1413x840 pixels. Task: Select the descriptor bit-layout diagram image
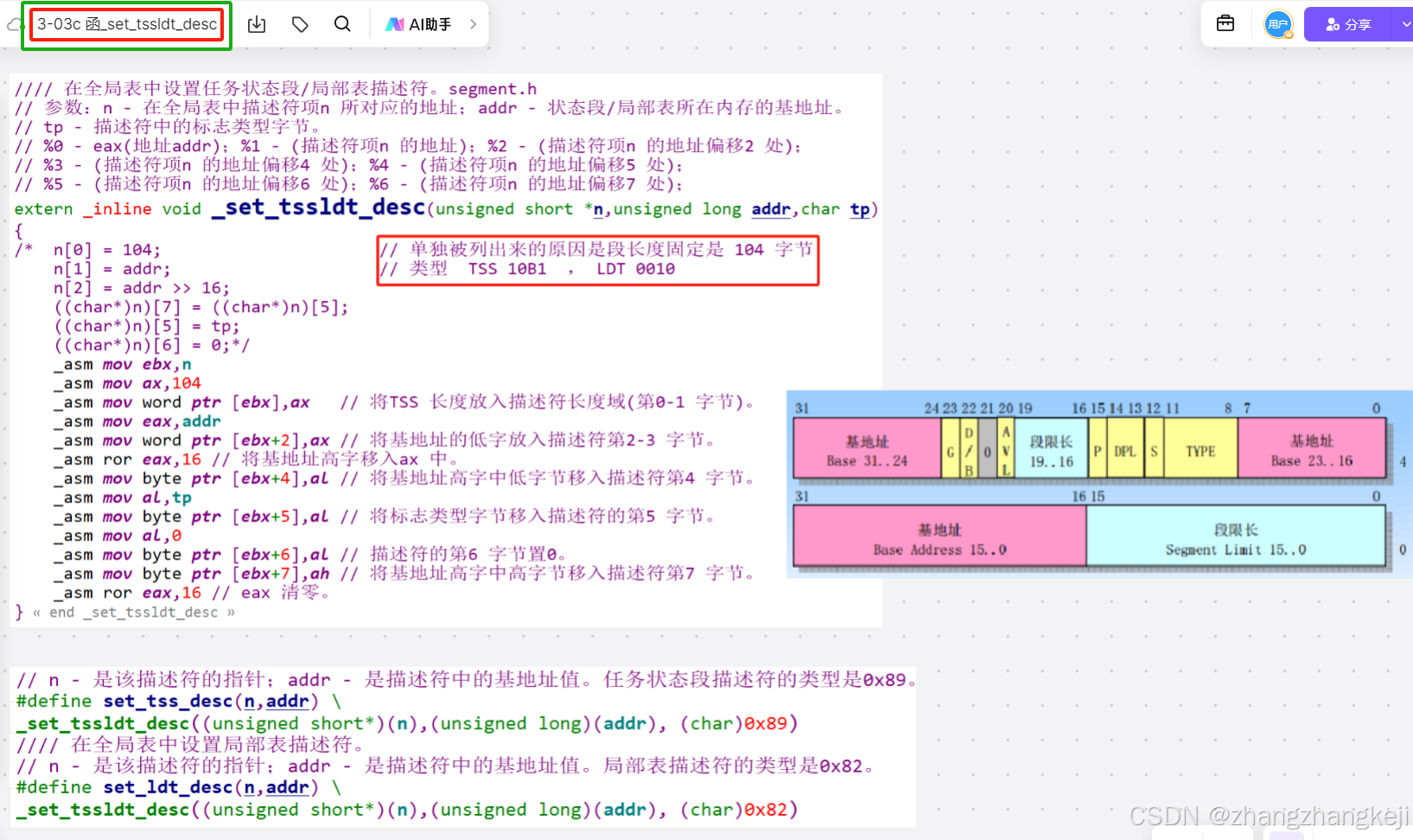pyautogui.click(x=1098, y=484)
